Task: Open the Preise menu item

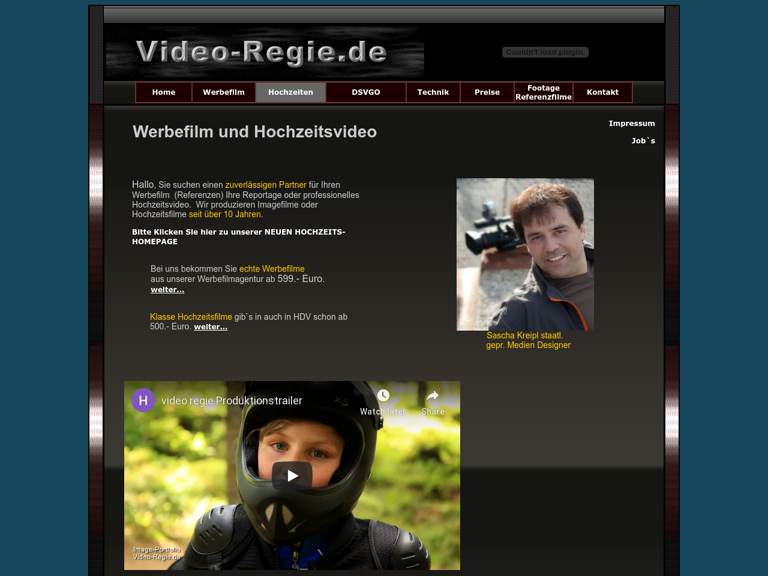Action: coord(487,92)
